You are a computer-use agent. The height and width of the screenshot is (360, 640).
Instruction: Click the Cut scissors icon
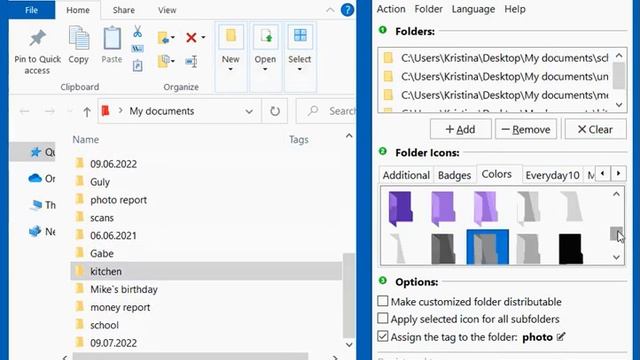tap(138, 31)
